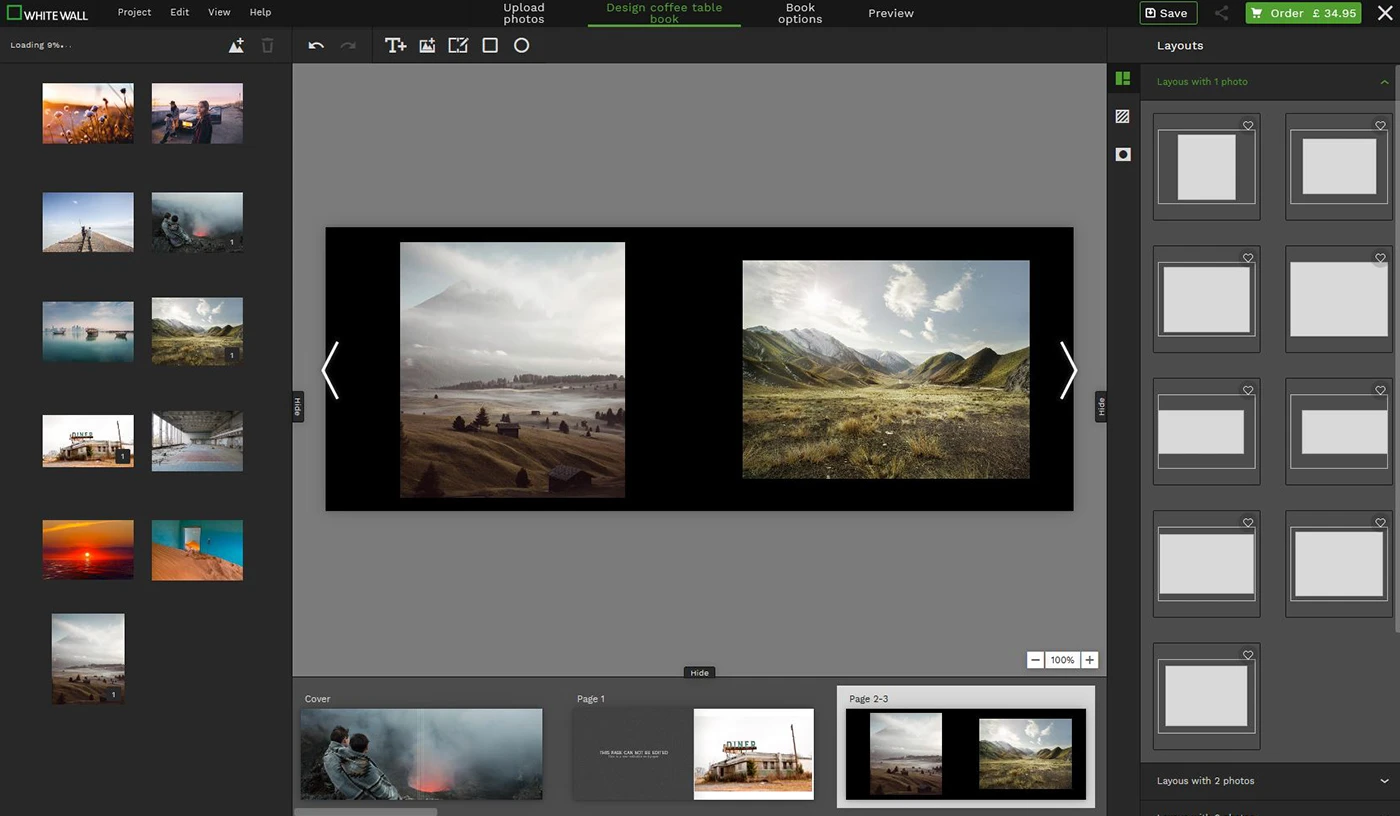Hide the bottom page strip

pyautogui.click(x=699, y=673)
